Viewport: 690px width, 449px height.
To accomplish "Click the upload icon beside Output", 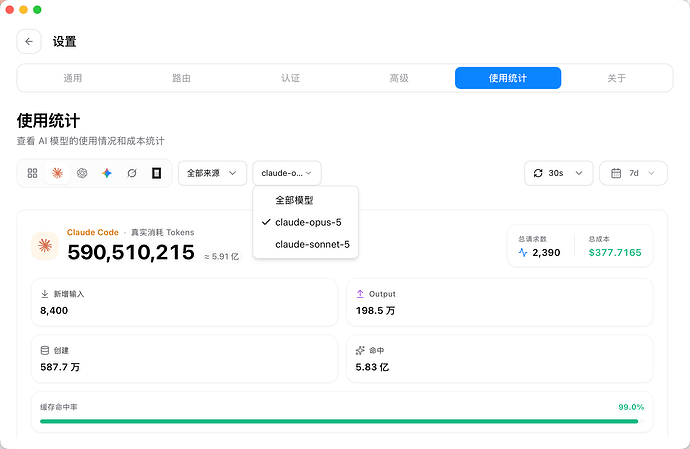I will [x=360, y=294].
